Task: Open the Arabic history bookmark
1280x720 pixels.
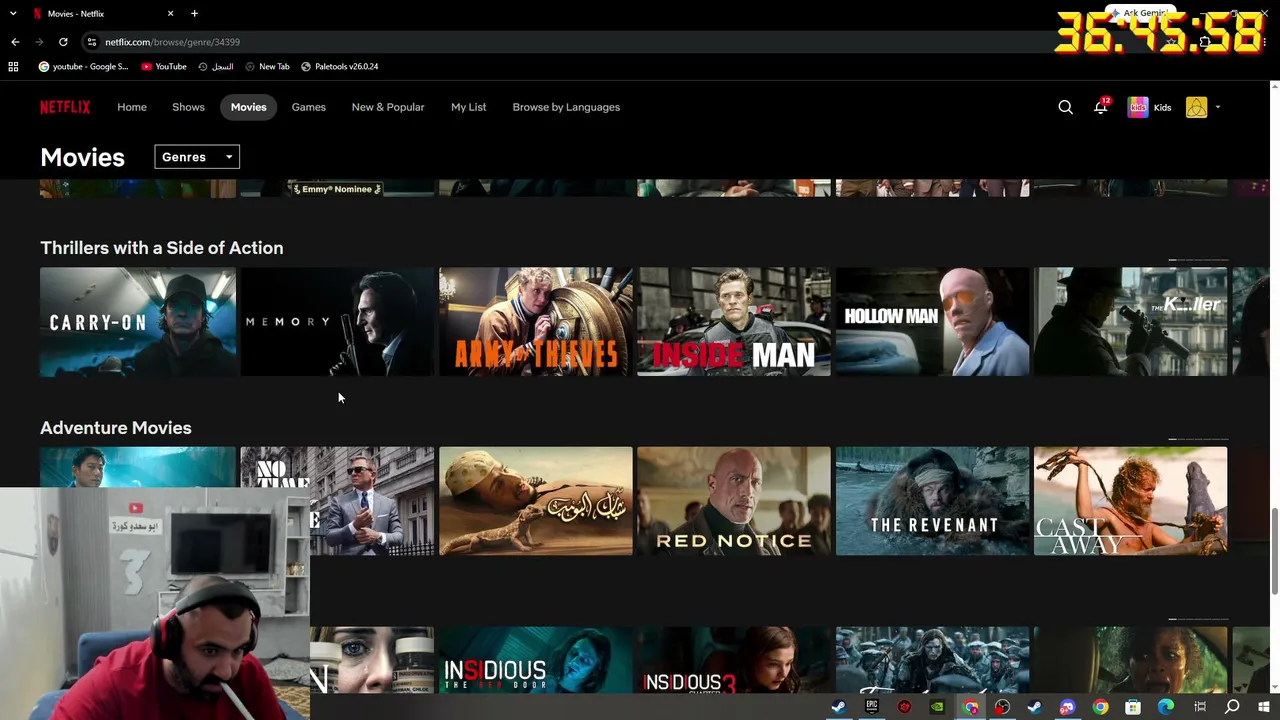Action: [216, 67]
